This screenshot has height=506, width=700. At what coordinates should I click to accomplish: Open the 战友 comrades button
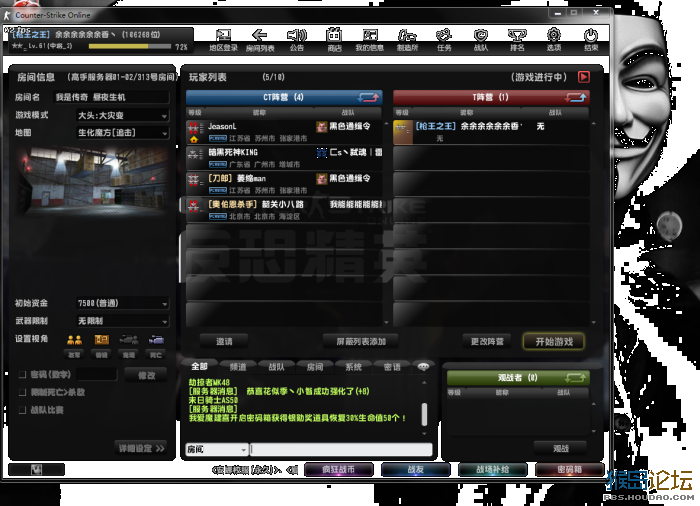[x=416, y=469]
